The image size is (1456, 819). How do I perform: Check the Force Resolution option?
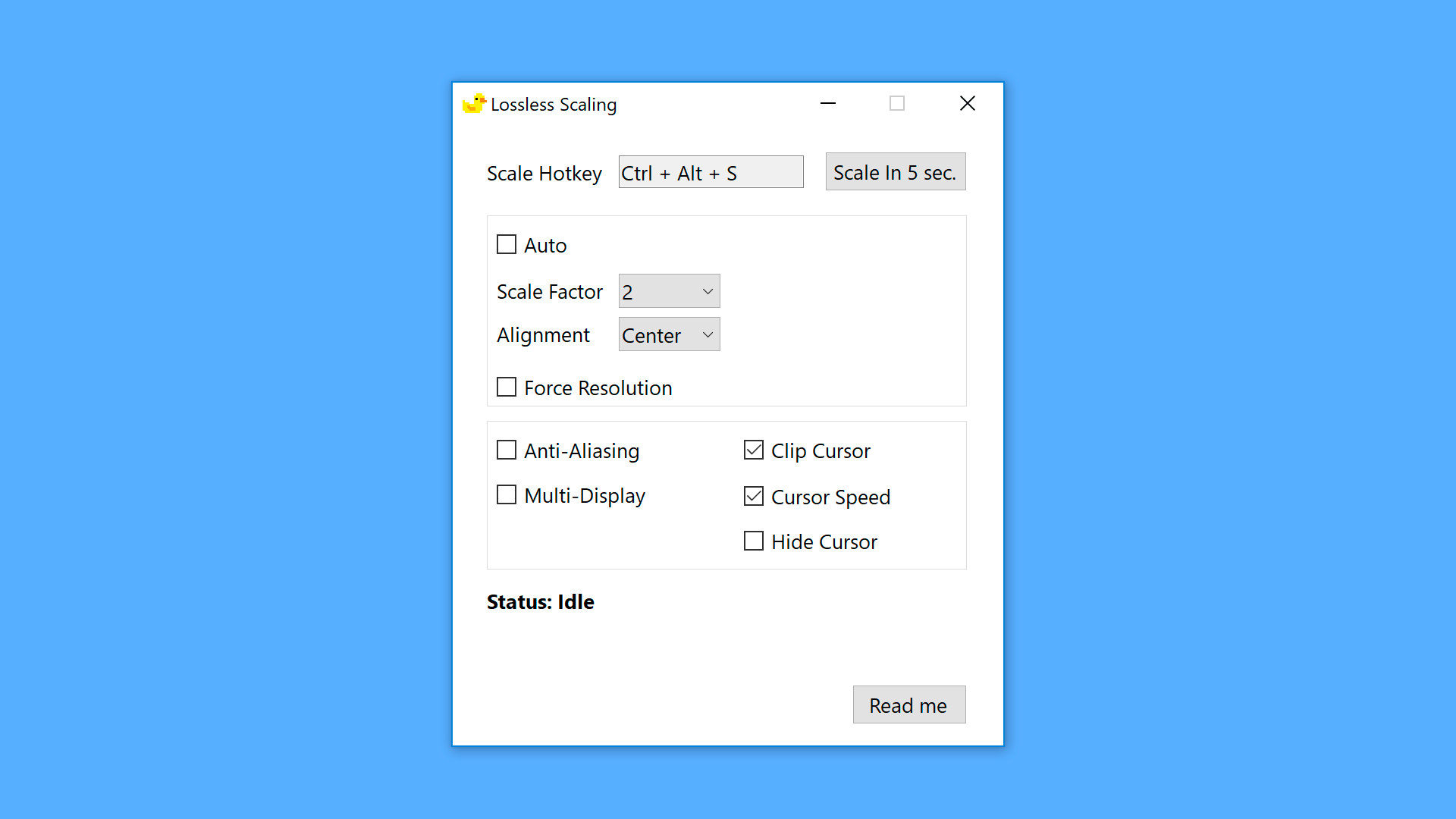tap(507, 388)
